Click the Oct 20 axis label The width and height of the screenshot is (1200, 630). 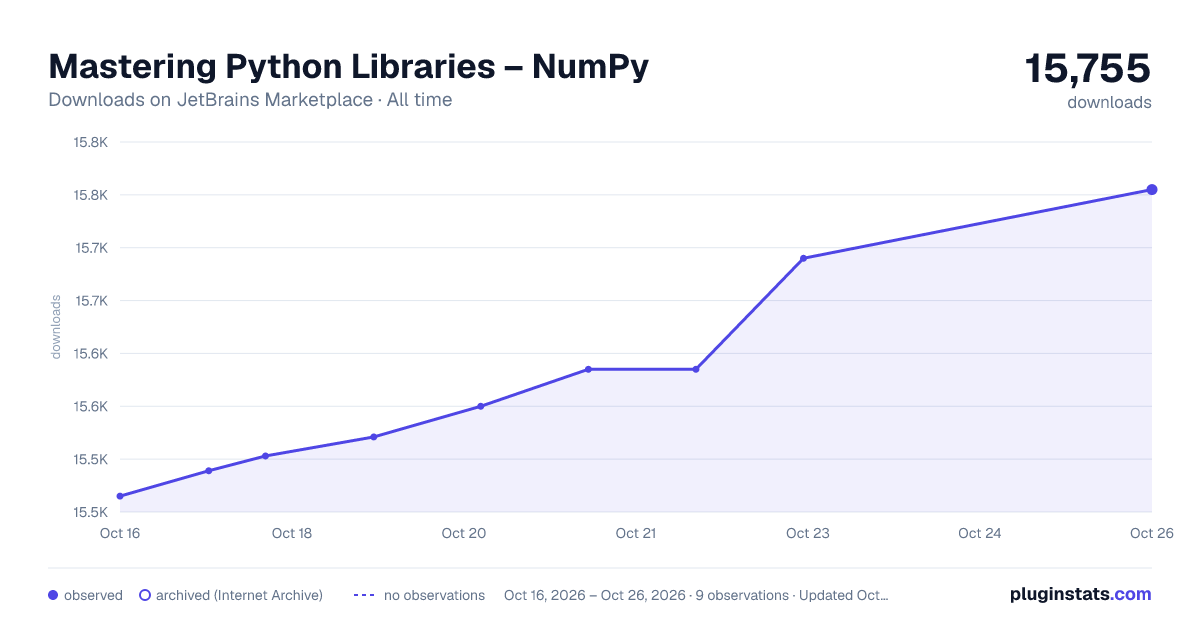pos(464,533)
